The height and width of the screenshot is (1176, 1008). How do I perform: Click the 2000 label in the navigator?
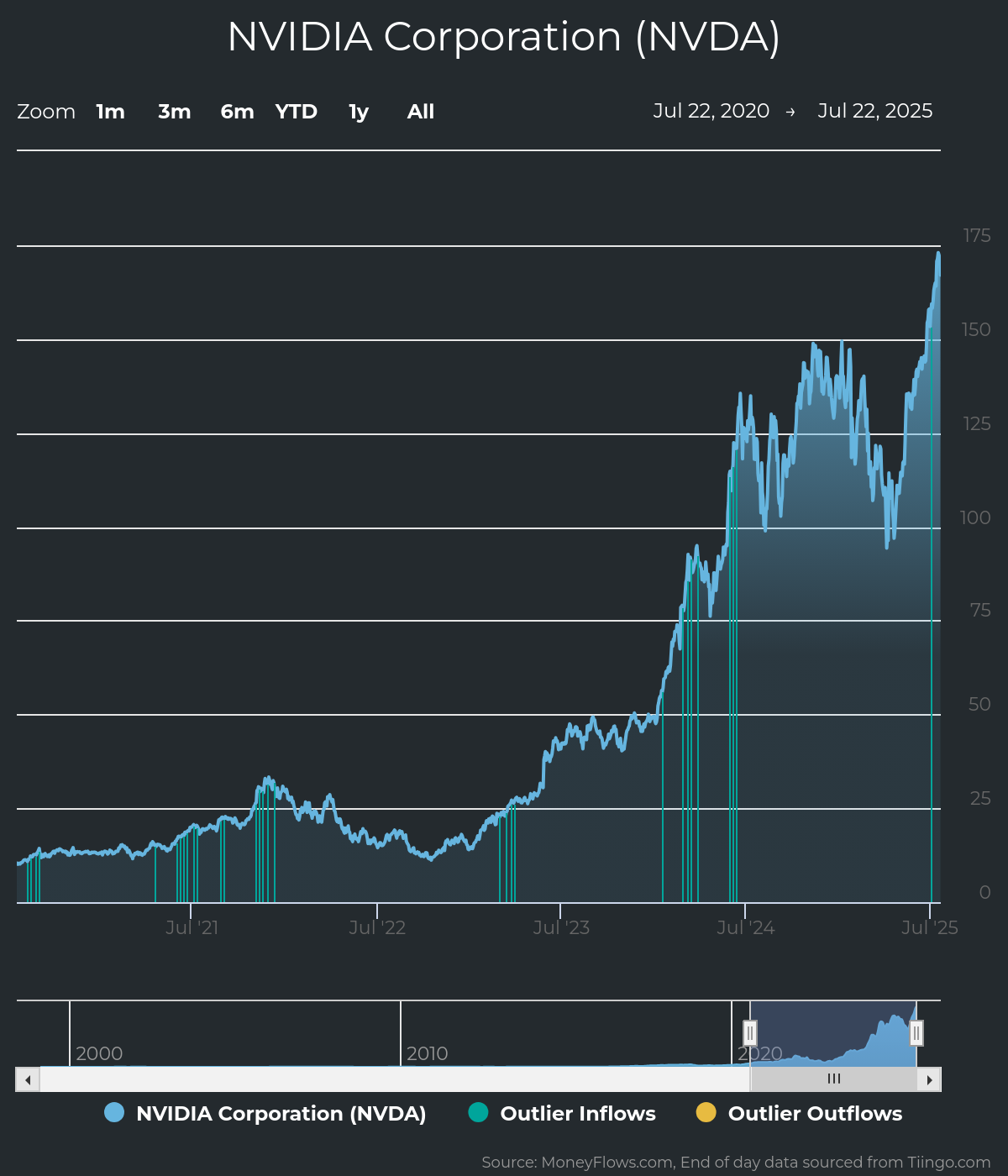(x=99, y=1054)
